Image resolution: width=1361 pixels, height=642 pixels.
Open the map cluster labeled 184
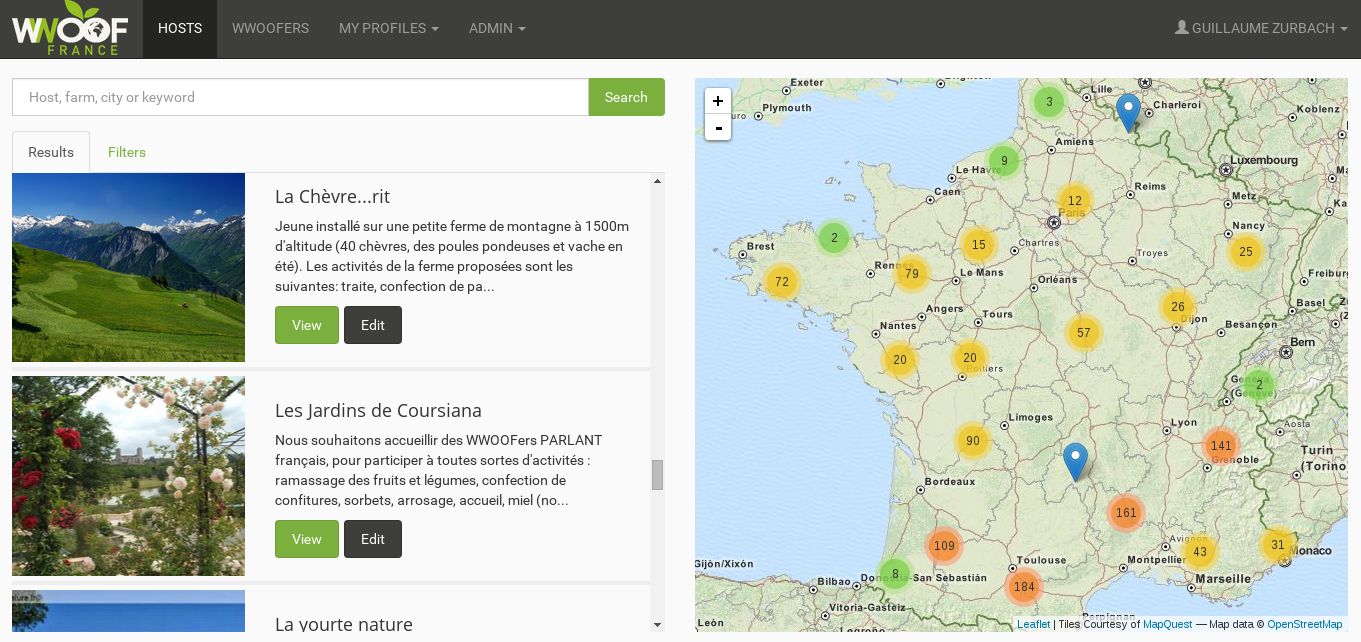tap(1024, 587)
